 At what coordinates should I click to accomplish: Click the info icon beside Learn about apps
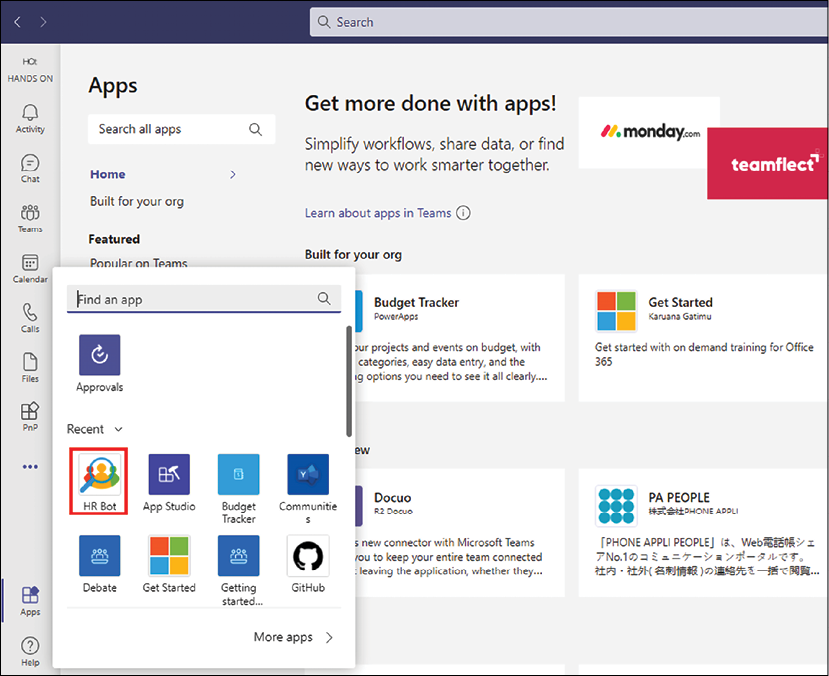tap(463, 213)
